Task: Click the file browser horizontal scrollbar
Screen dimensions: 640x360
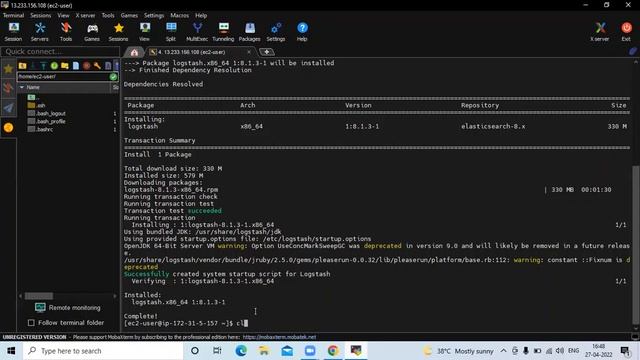Action: [39, 296]
